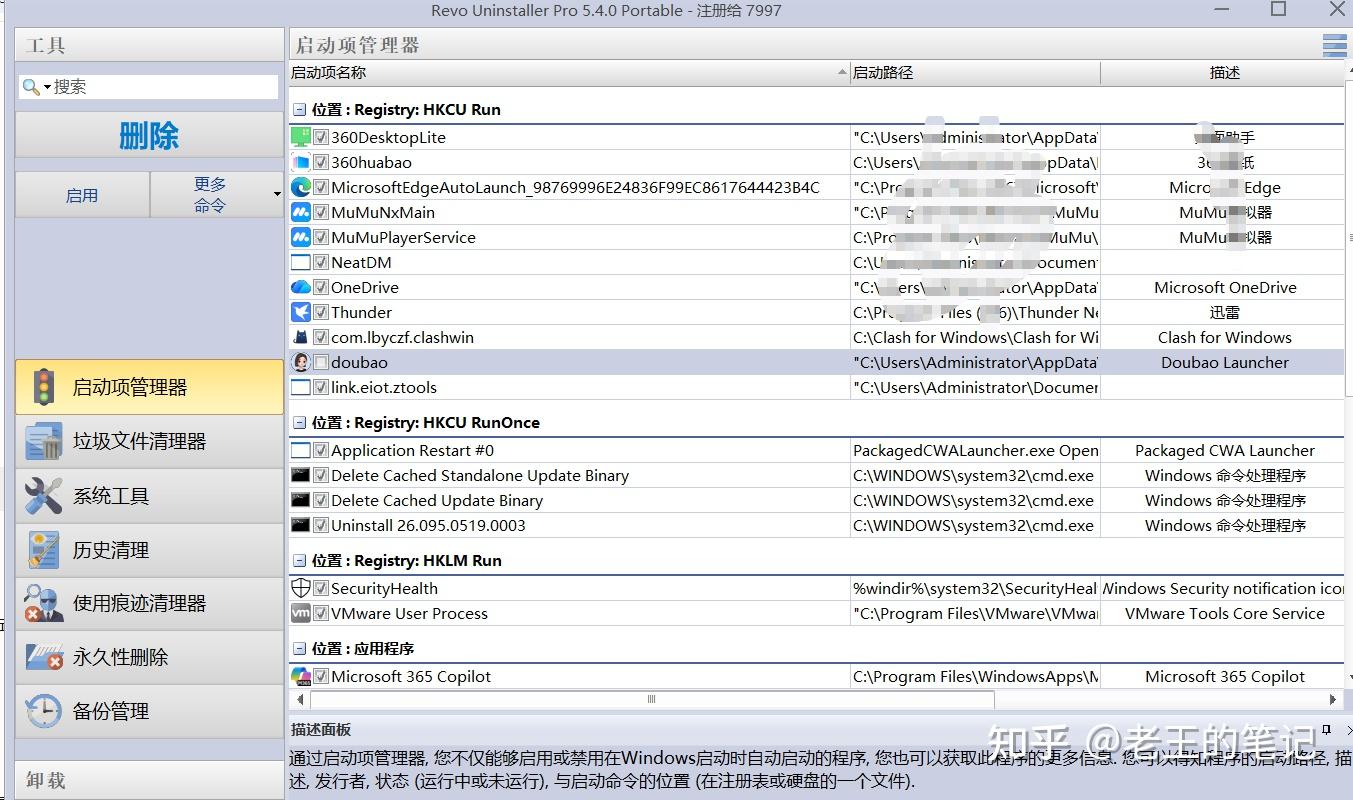
Task: Sort by 启动项名称 column header
Action: [x=569, y=73]
